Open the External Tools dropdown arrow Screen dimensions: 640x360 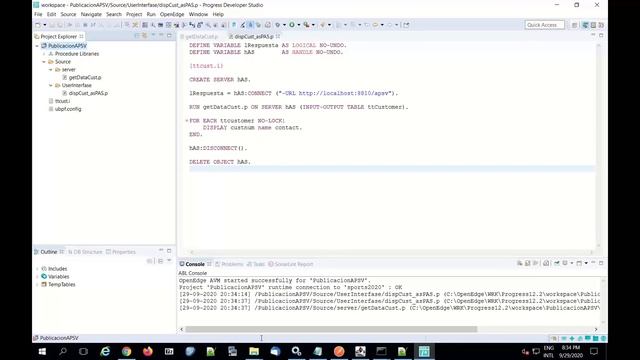pos(313,25)
